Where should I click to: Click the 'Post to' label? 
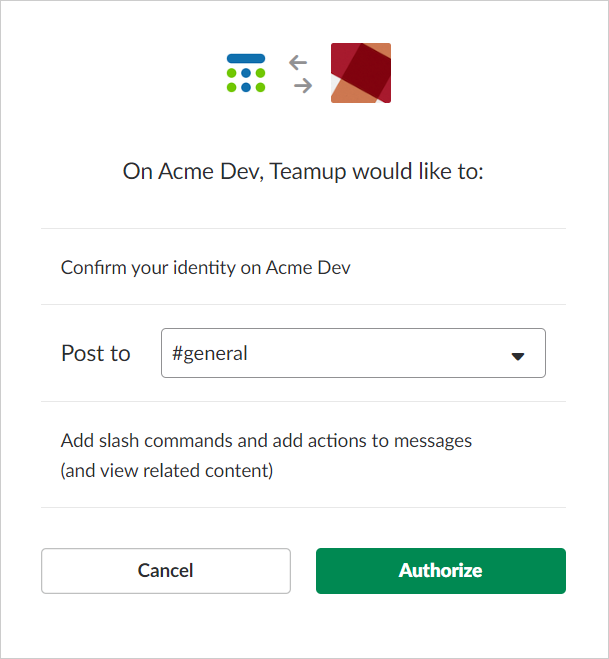pos(96,353)
